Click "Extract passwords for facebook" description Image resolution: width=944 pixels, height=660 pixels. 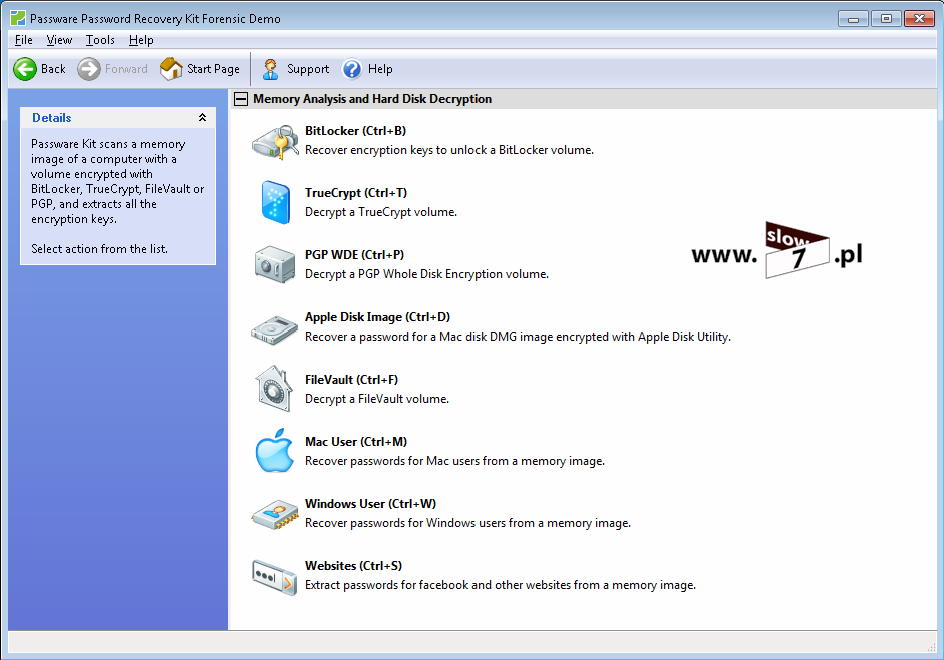click(500, 585)
